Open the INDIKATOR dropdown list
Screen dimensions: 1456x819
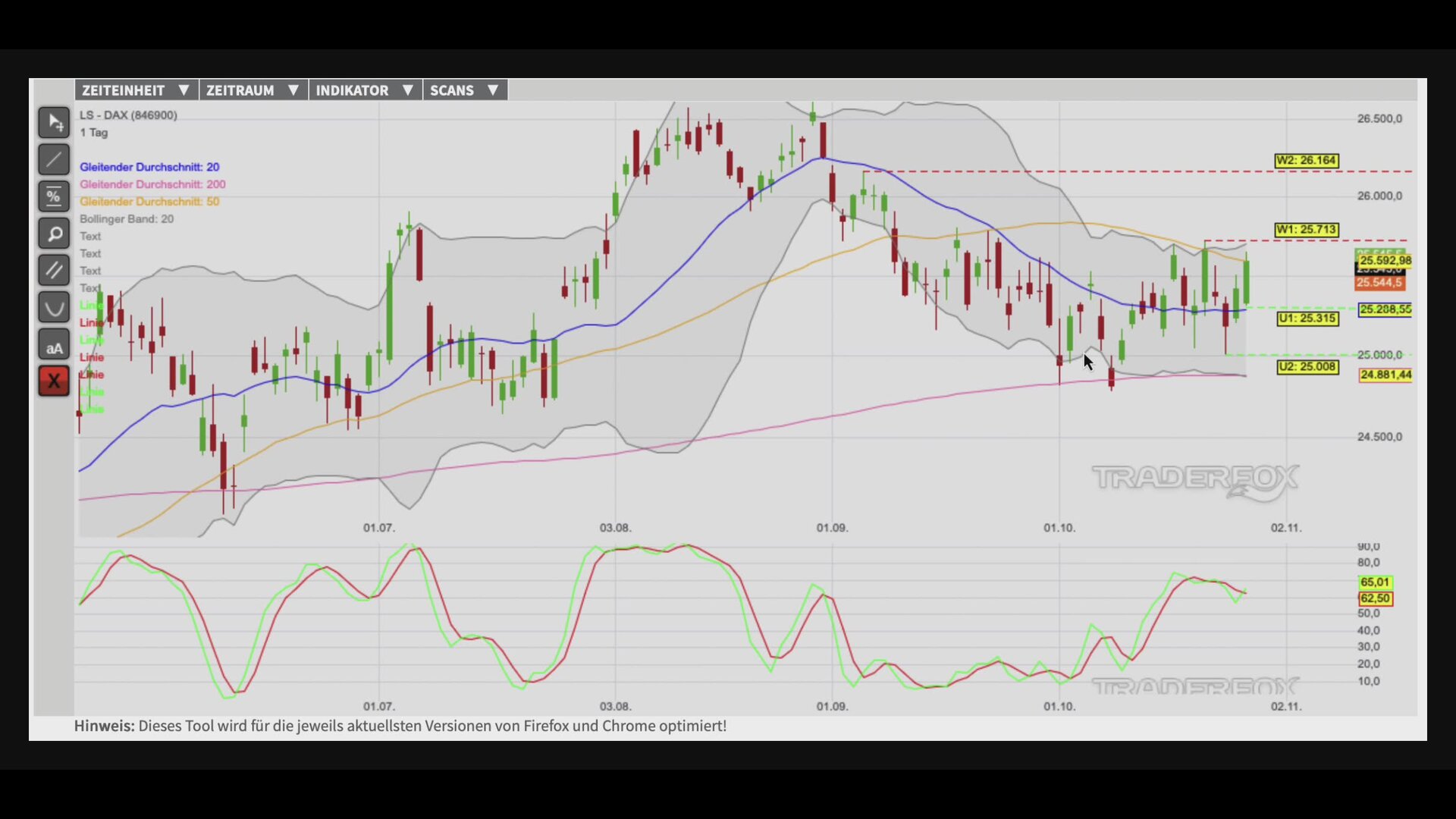click(x=366, y=90)
